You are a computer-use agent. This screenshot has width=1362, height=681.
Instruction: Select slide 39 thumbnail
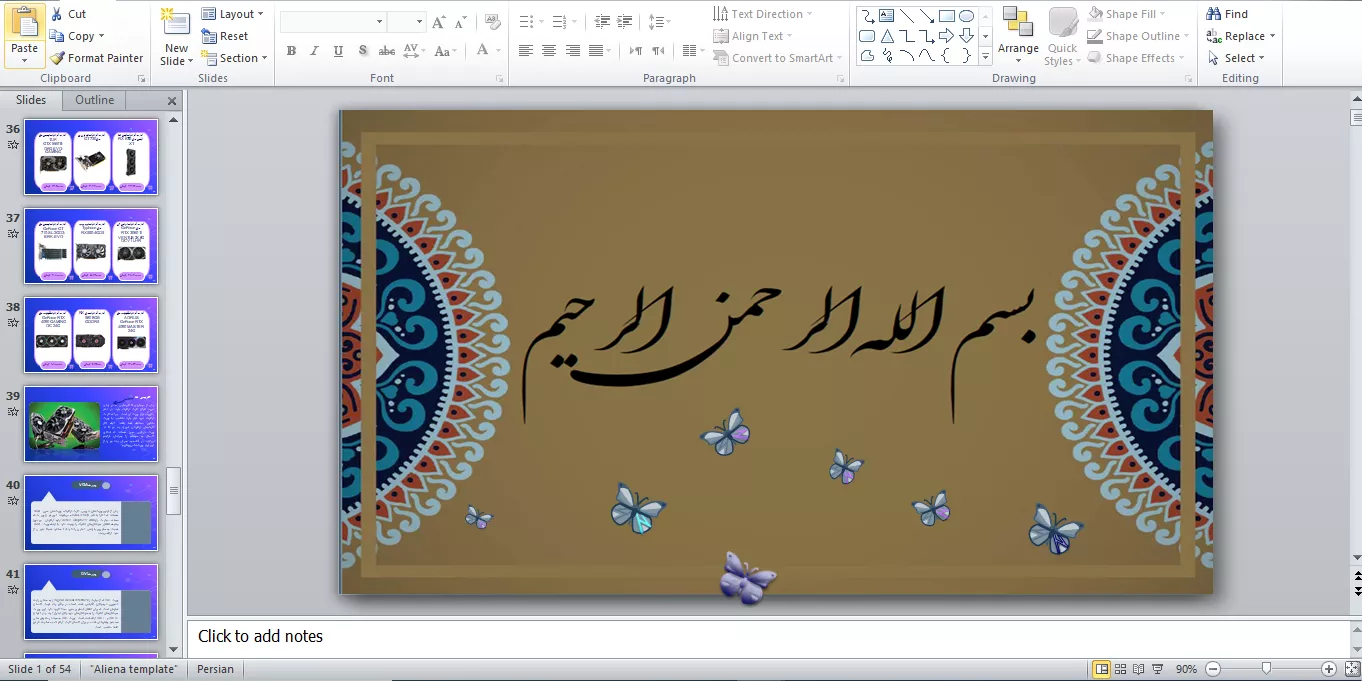[x=91, y=424]
